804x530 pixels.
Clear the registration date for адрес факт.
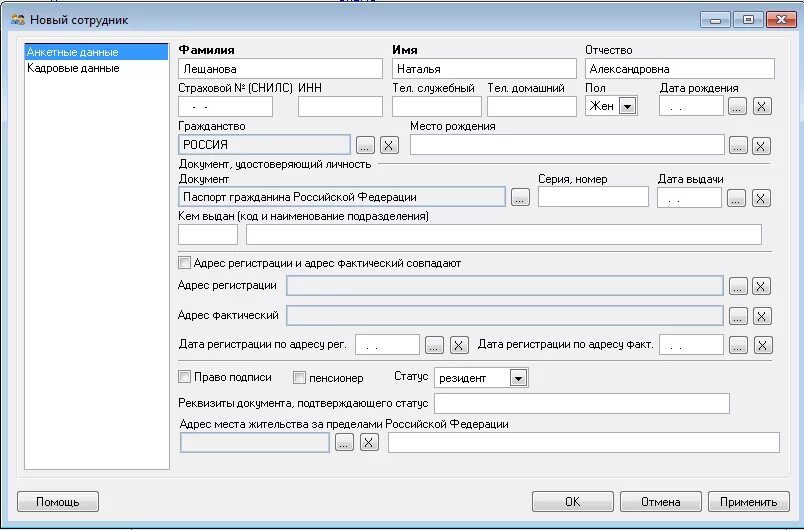[x=762, y=345]
